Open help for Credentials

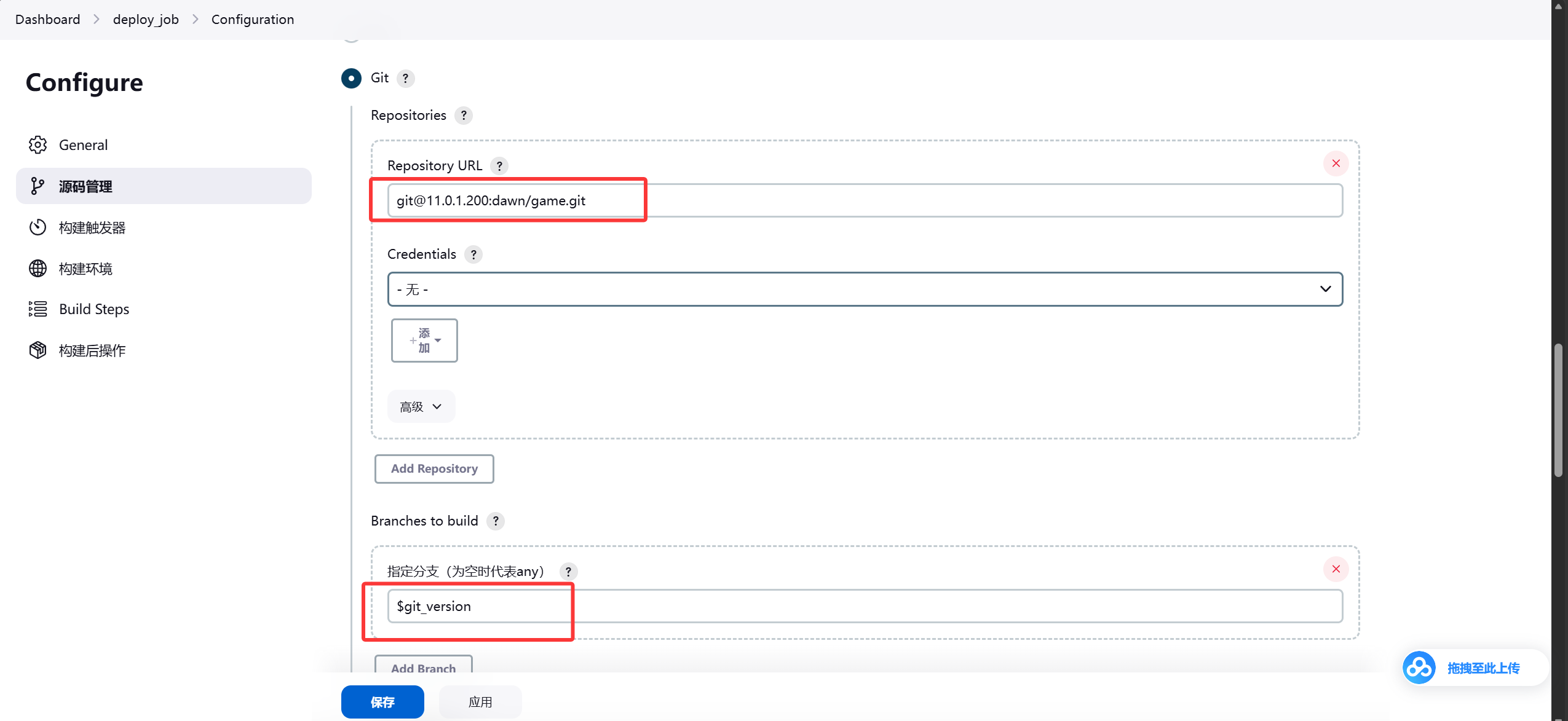pos(473,254)
